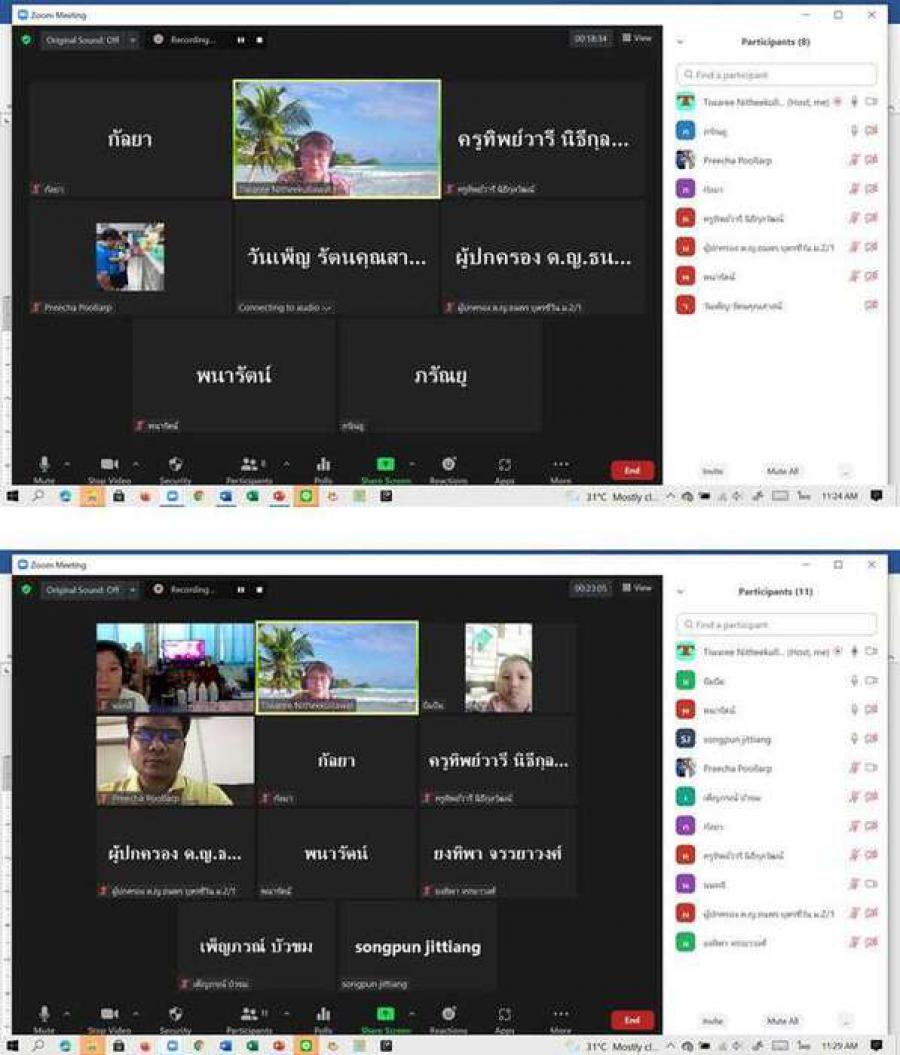Toggle Preecha Poolarp's microphone in top participants list
The height and width of the screenshot is (1055, 900).
pyautogui.click(x=854, y=160)
